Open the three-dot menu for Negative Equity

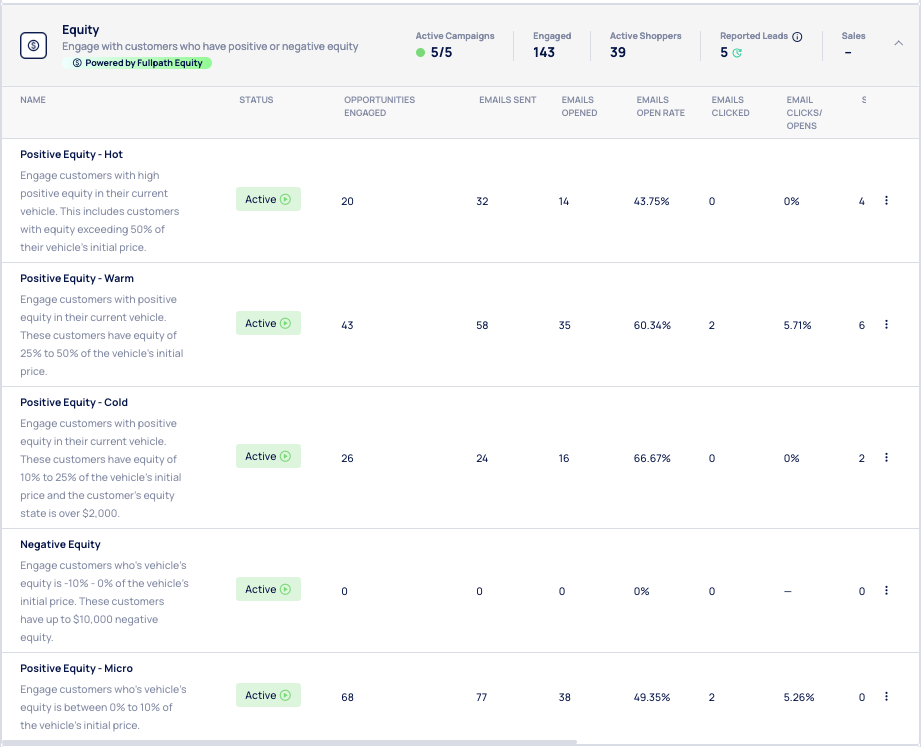coord(886,590)
